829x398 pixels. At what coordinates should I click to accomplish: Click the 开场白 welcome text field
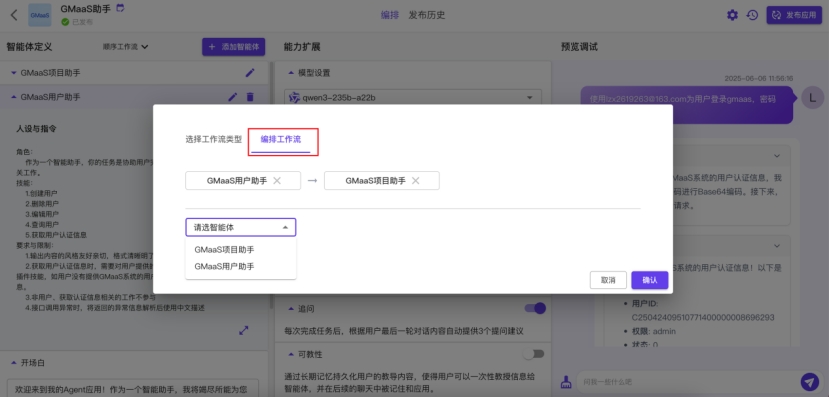(x=133, y=388)
